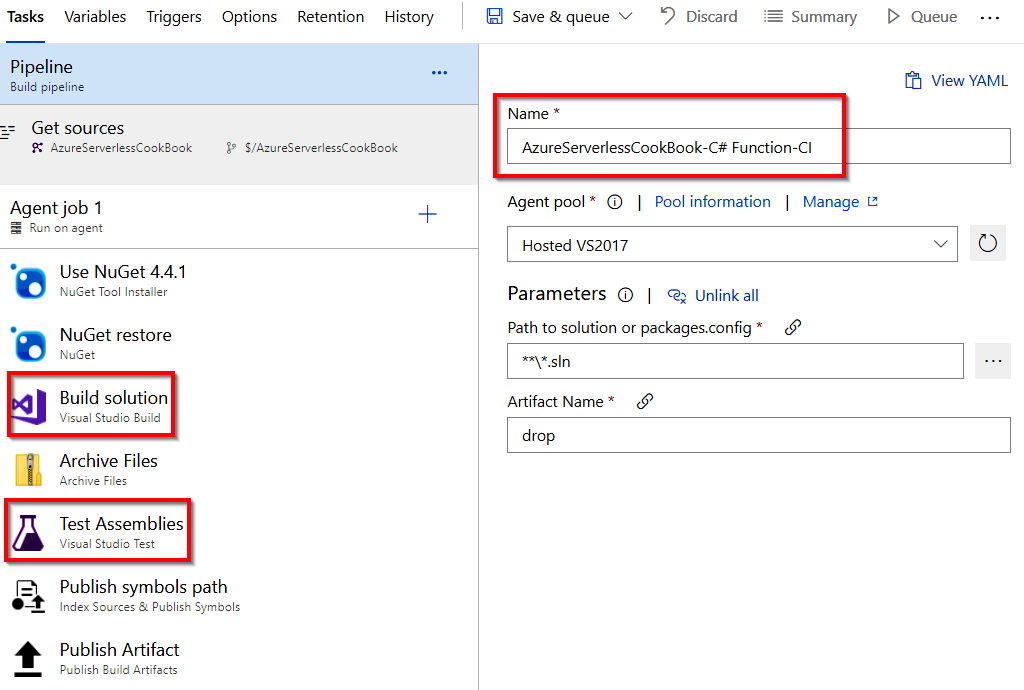Select the Test Assemblies flask icon

tap(28, 533)
